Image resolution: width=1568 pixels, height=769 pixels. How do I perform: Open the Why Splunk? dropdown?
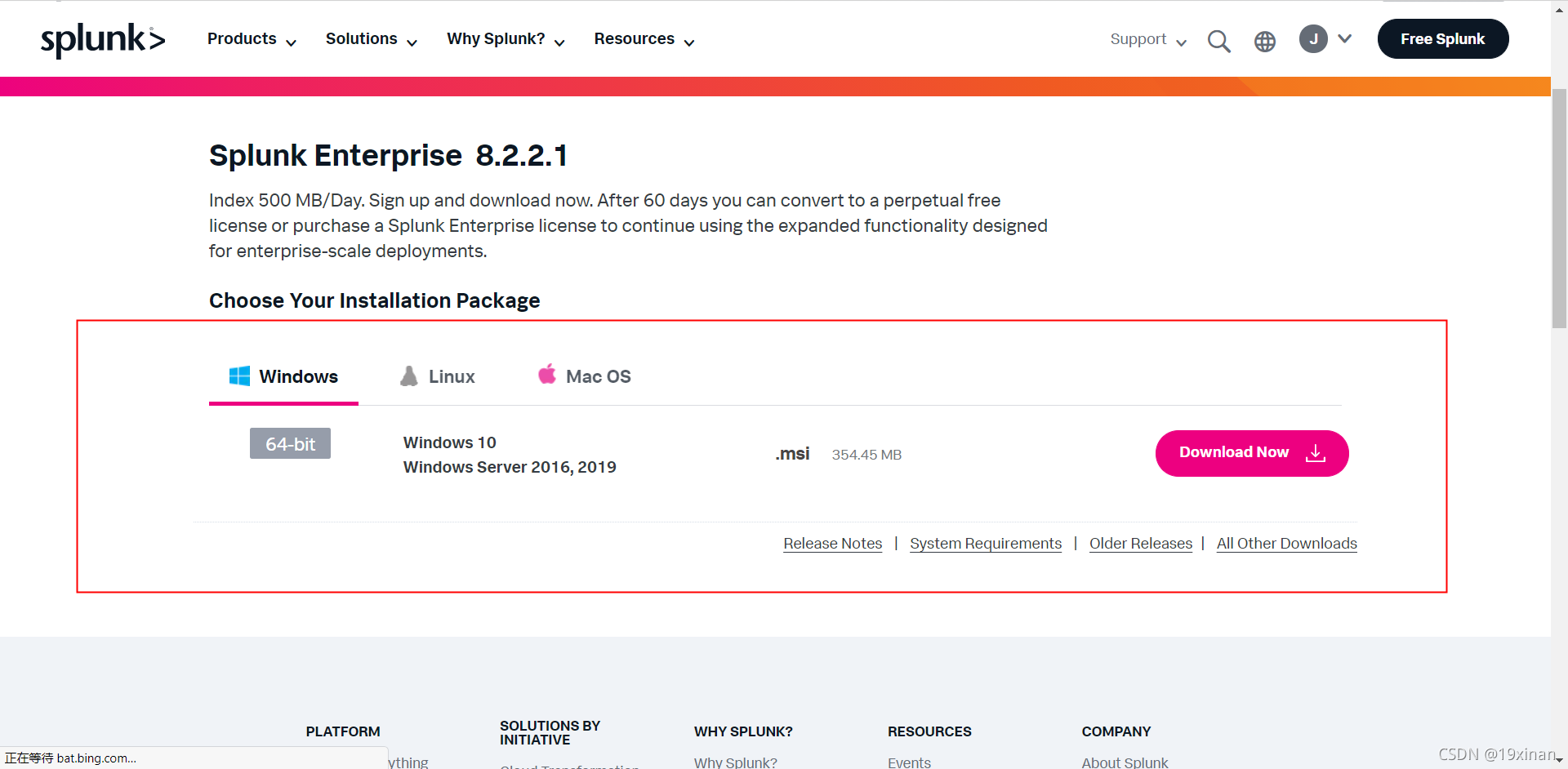tap(506, 39)
